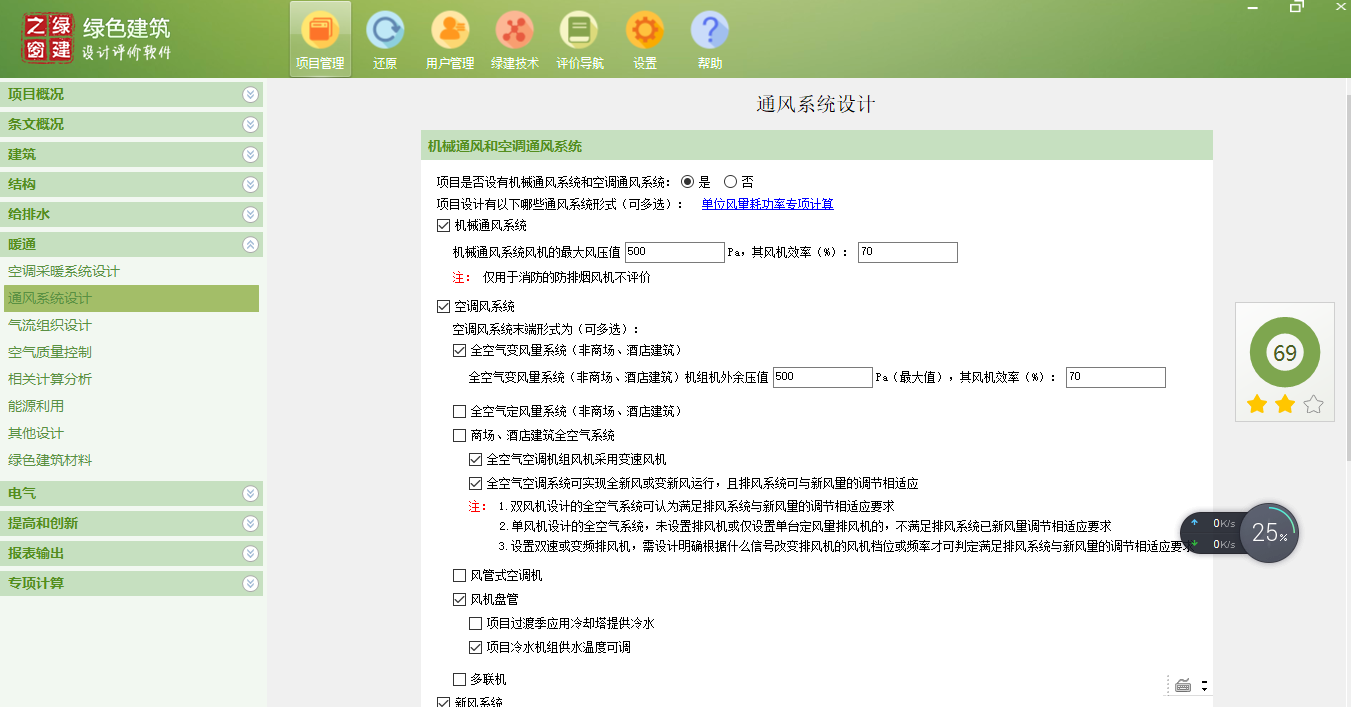Open the 项目管理 toolbar icon

319,38
